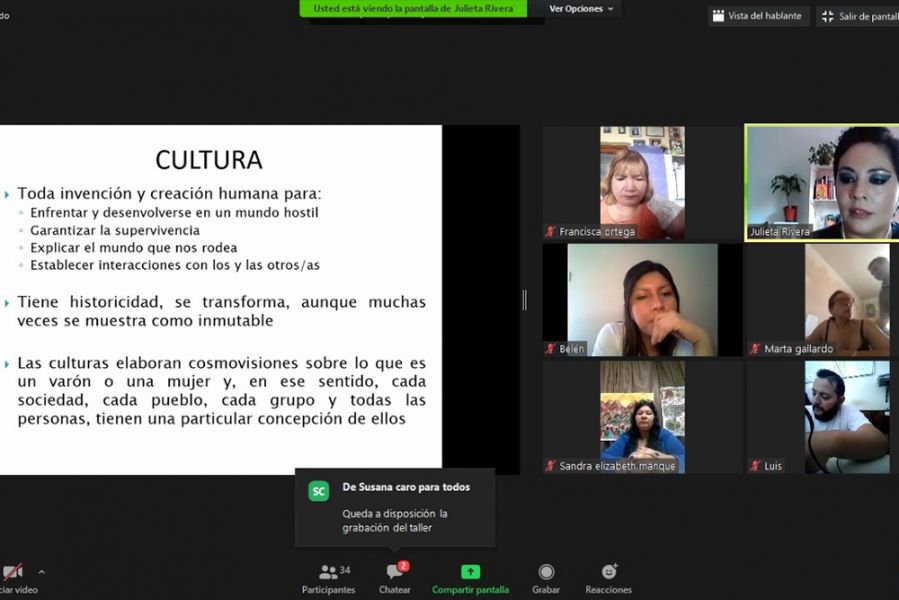Click text 'Enfrentar y desenvolverse en un mundo hostil'
The height and width of the screenshot is (600, 899).
coord(174,213)
